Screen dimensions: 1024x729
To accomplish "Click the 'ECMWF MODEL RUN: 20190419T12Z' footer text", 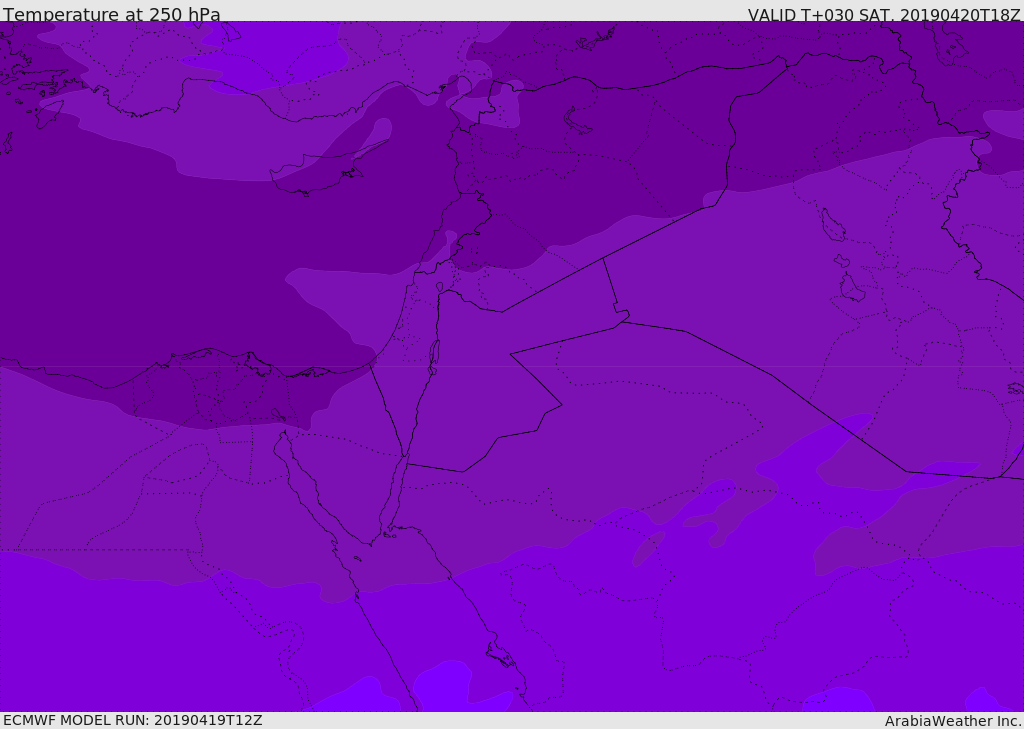I will click(x=133, y=720).
